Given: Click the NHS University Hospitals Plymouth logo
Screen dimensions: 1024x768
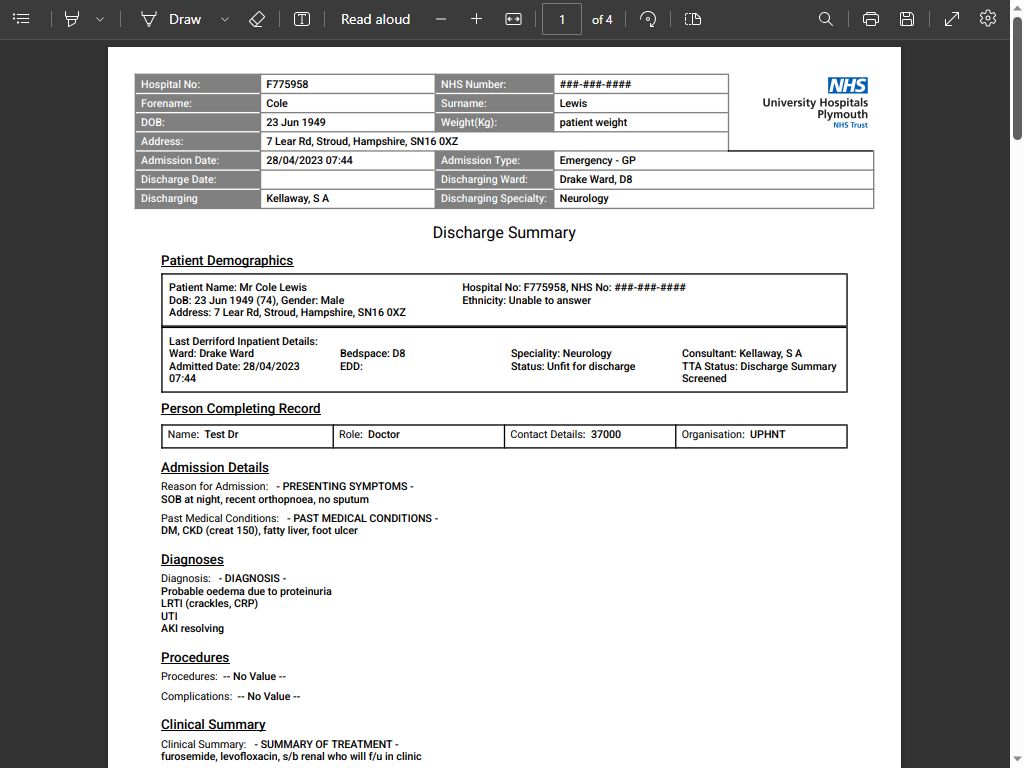Looking at the screenshot, I should 816,103.
